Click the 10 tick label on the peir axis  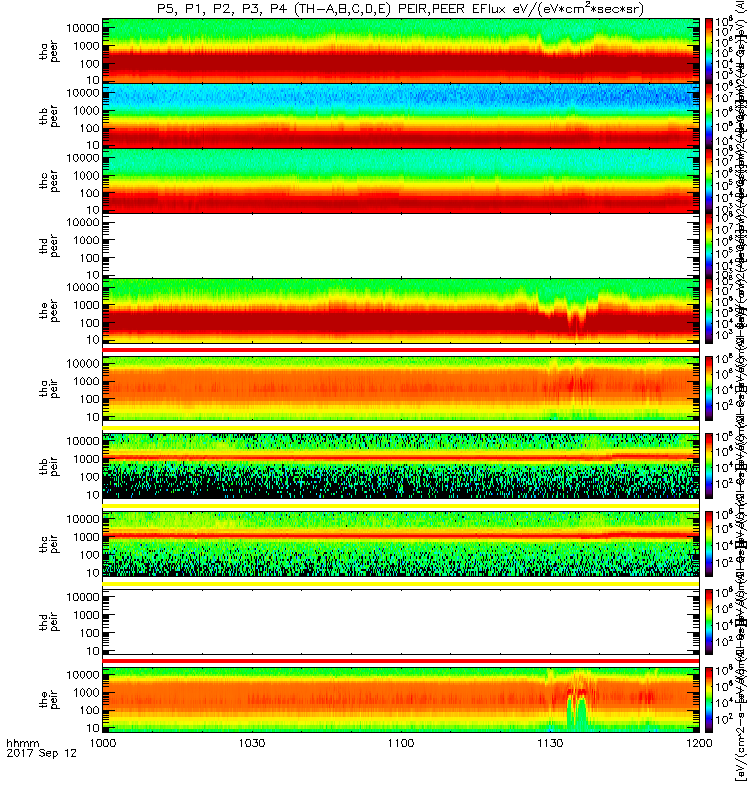click(x=92, y=728)
